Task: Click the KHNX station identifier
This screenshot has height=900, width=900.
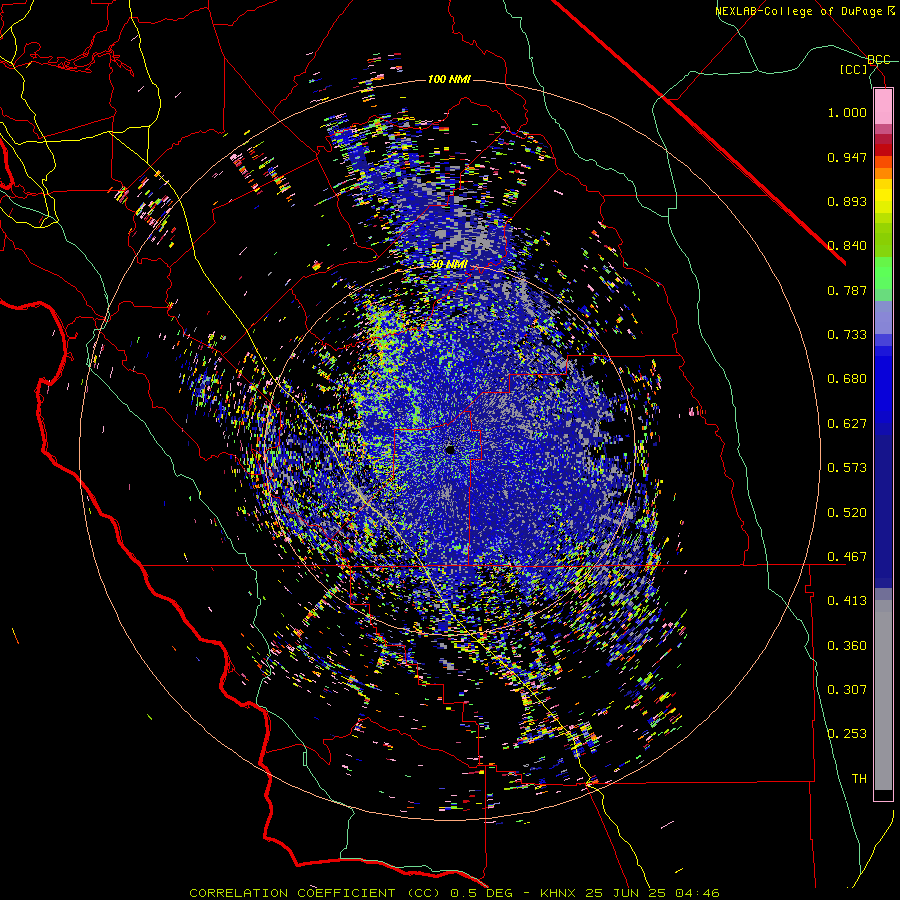Action: coord(558,893)
